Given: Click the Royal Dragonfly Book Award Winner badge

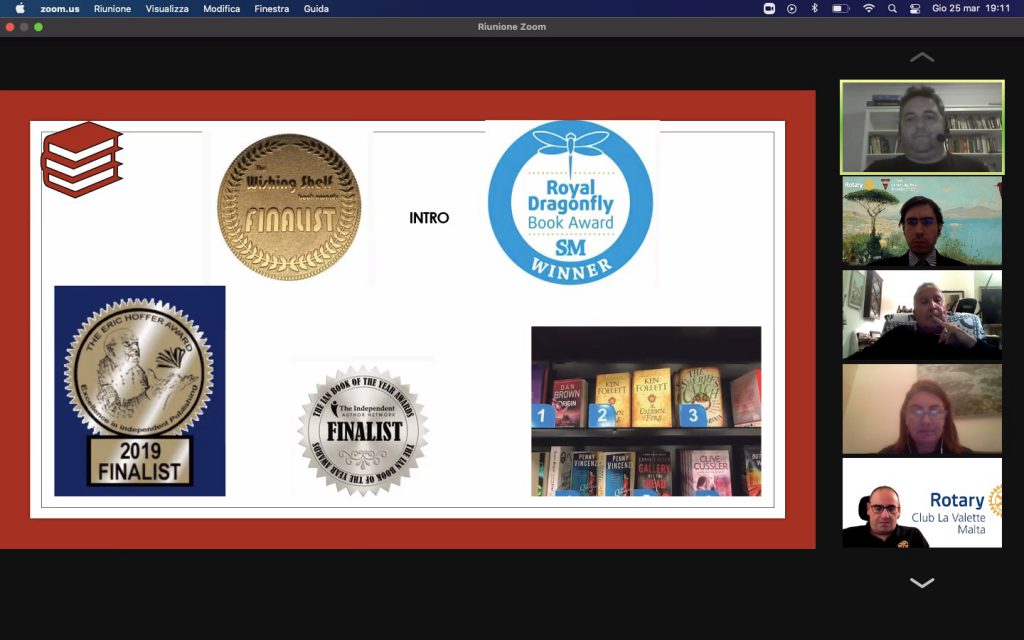Looking at the screenshot, I should tap(570, 202).
